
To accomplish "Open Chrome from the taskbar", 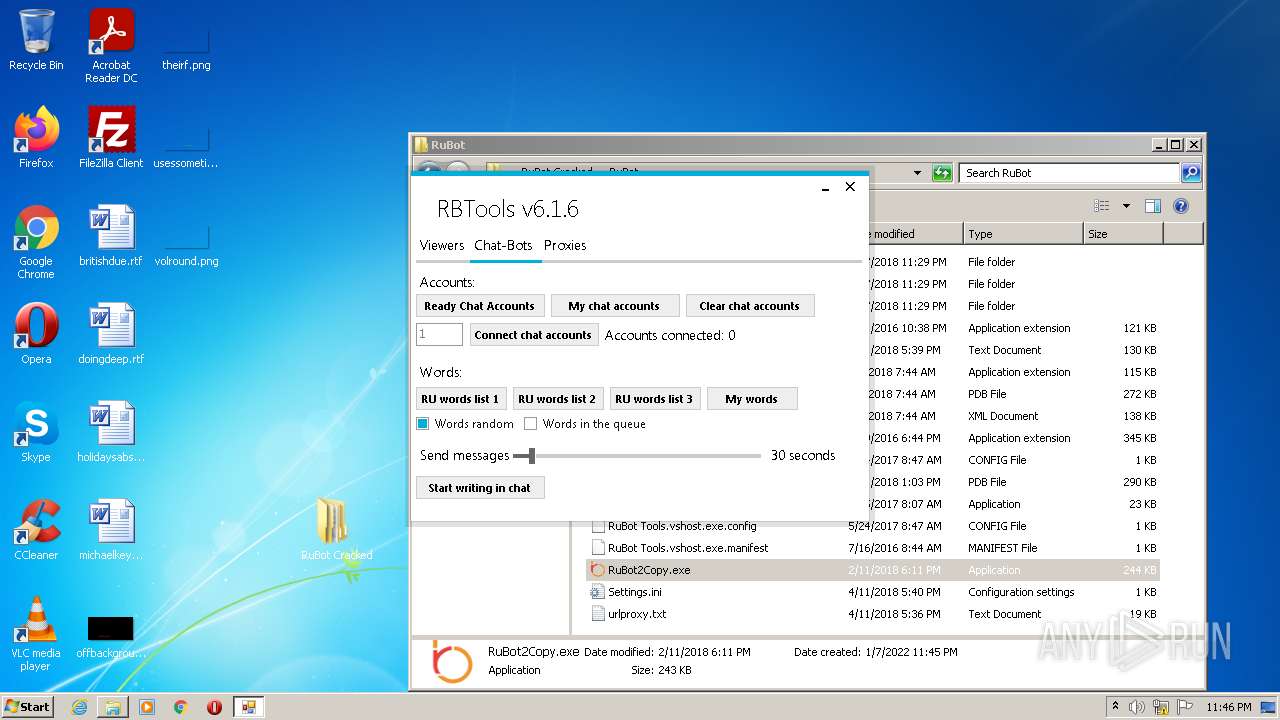I will [x=181, y=707].
